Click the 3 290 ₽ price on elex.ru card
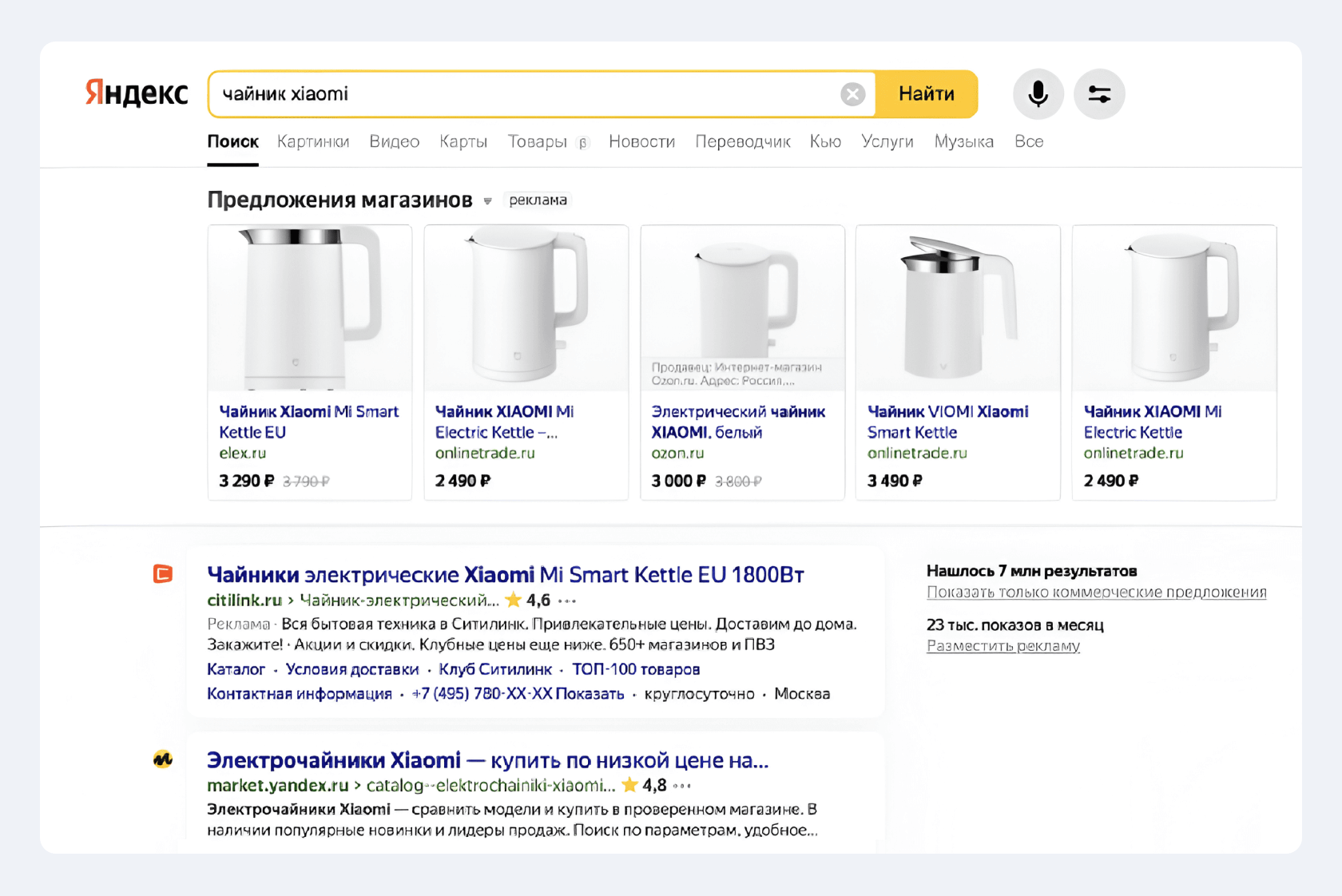This screenshot has height=896, width=1342. [x=246, y=481]
